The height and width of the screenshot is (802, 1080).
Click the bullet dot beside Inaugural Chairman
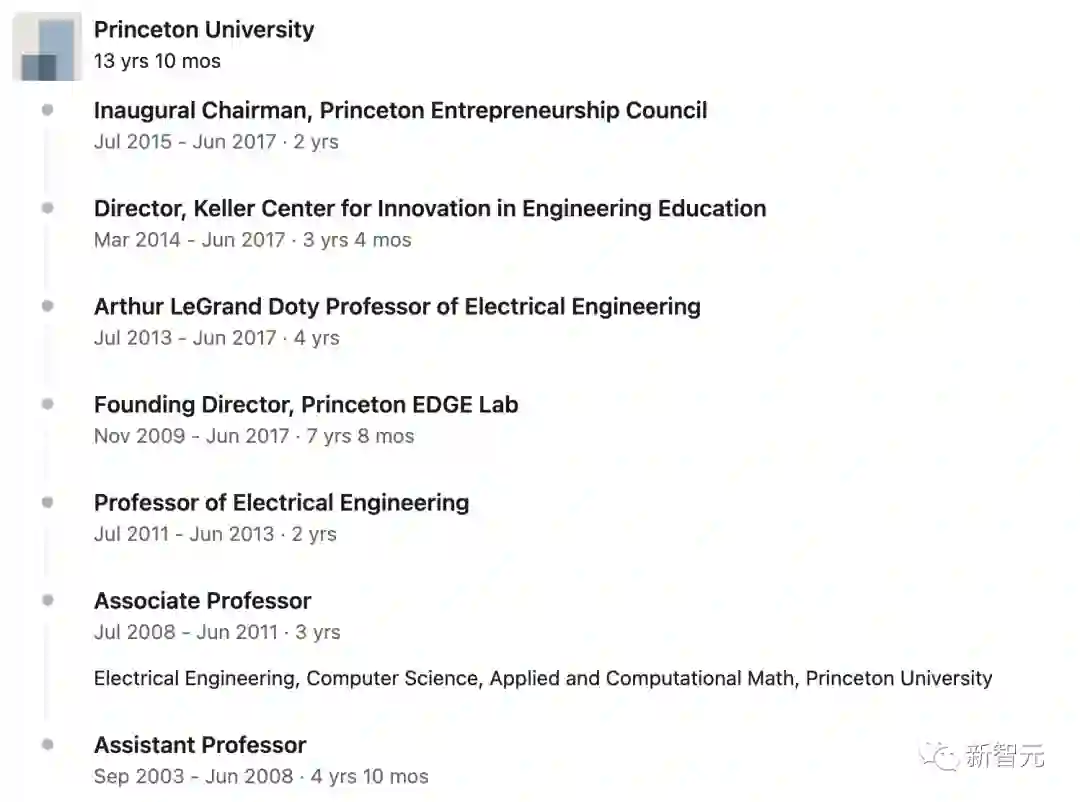[x=47, y=110]
